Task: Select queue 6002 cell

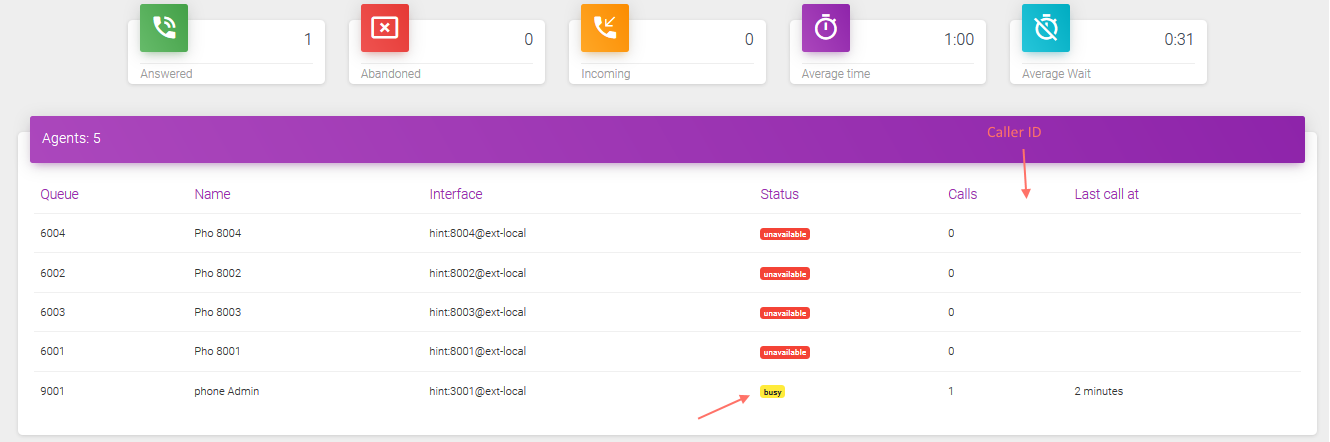Action: click(53, 273)
